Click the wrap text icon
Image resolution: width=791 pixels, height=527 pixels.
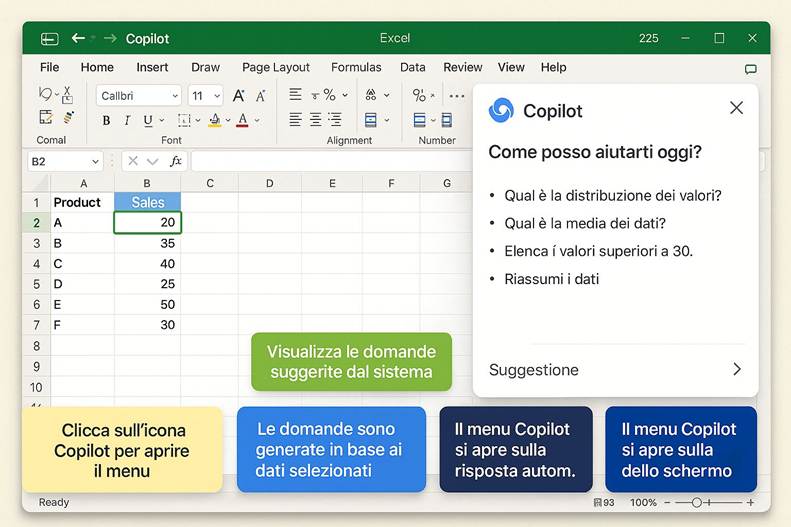point(371,94)
